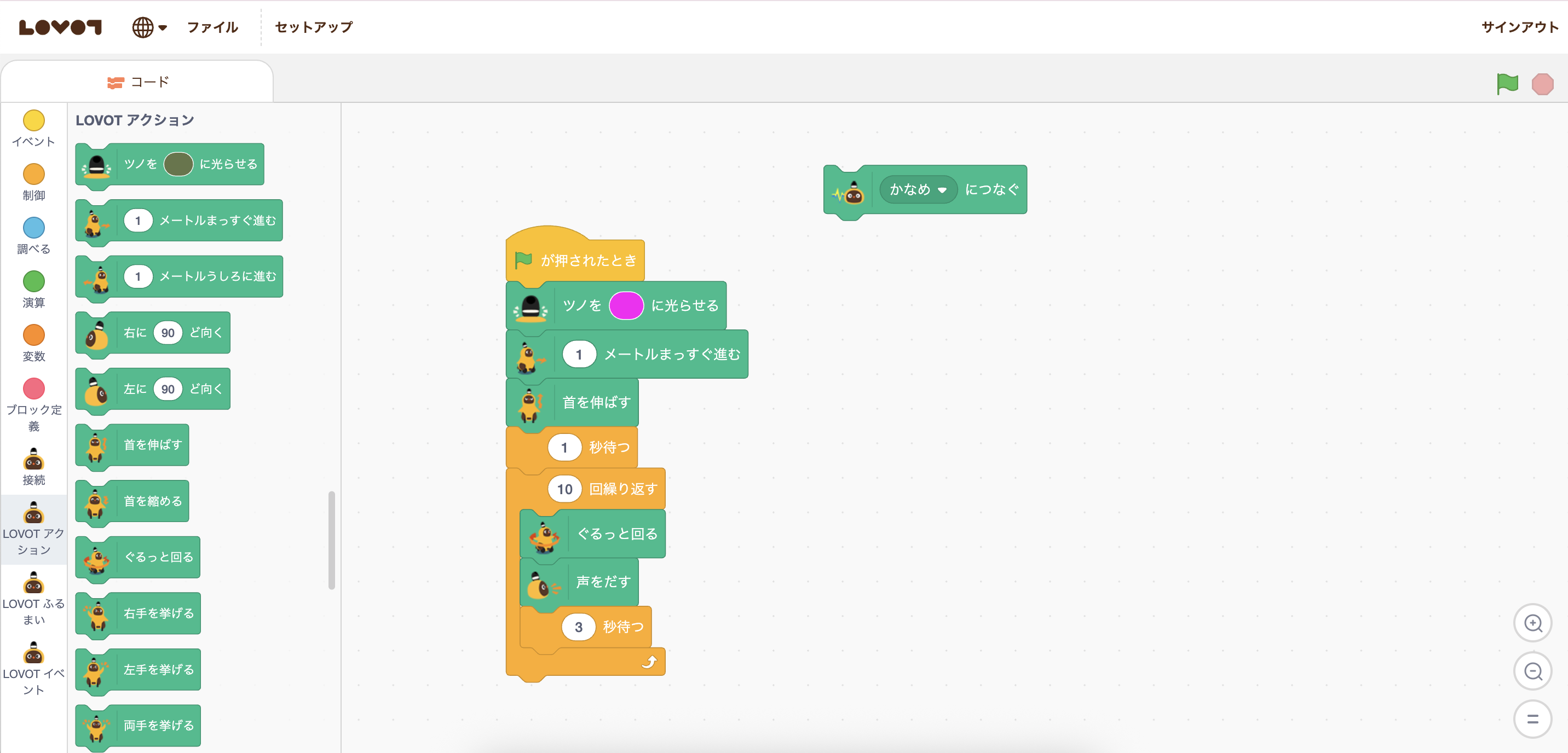Open the language globe dropdown
The image size is (1568, 753).
pyautogui.click(x=149, y=27)
